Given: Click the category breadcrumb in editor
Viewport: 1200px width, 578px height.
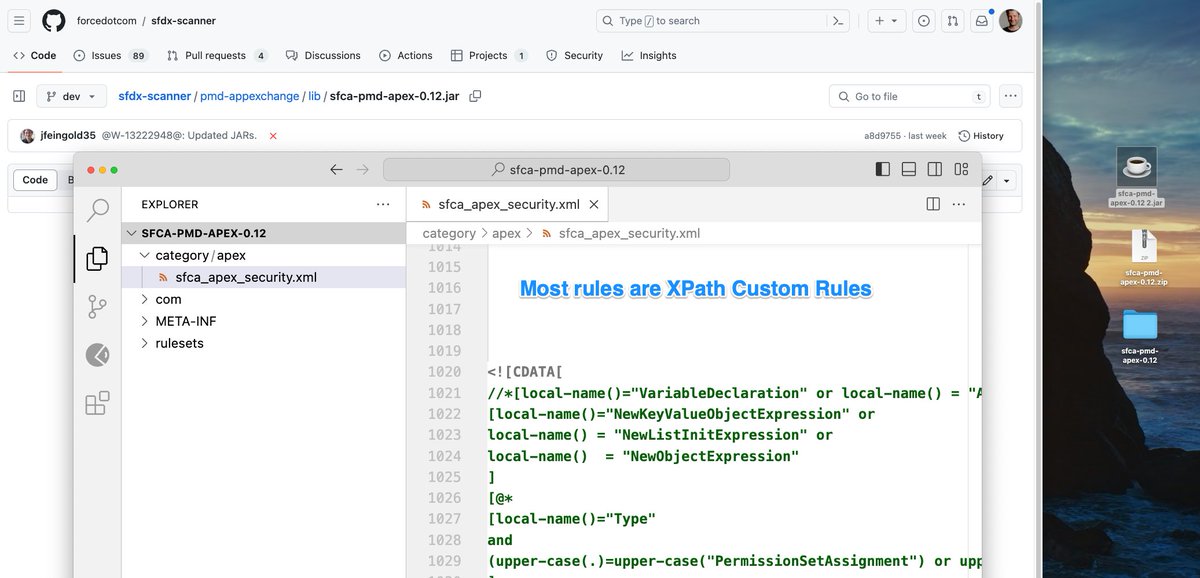Looking at the screenshot, I should tap(449, 233).
